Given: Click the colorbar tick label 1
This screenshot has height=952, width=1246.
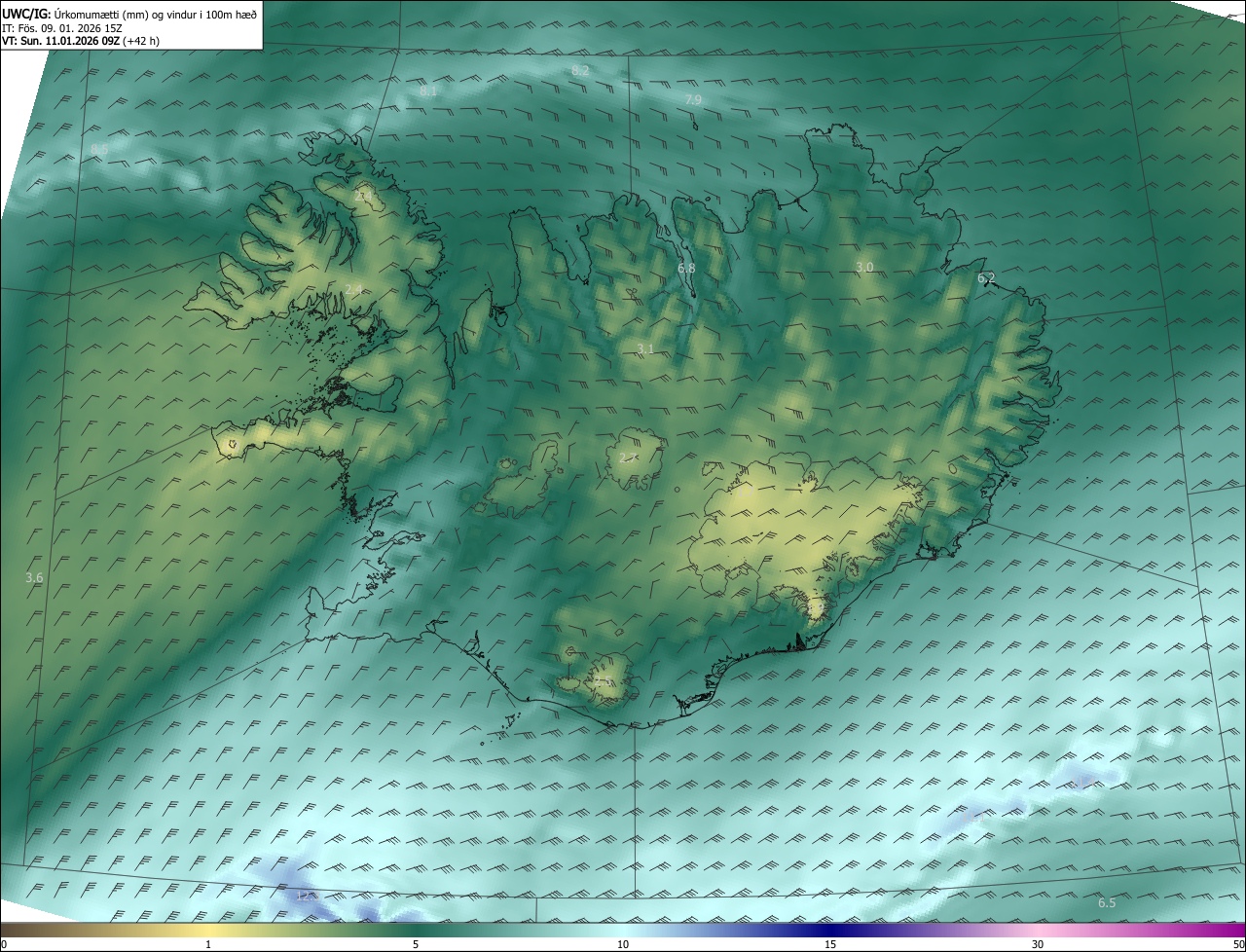Looking at the screenshot, I should click(x=208, y=944).
